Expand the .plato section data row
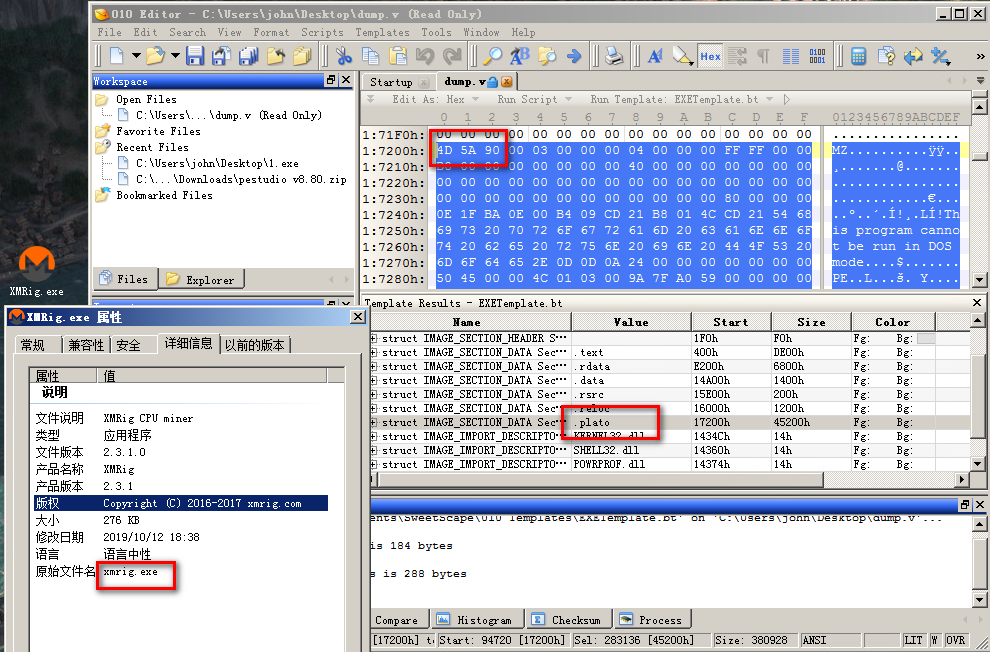This screenshot has height=652, width=990. 374,422
